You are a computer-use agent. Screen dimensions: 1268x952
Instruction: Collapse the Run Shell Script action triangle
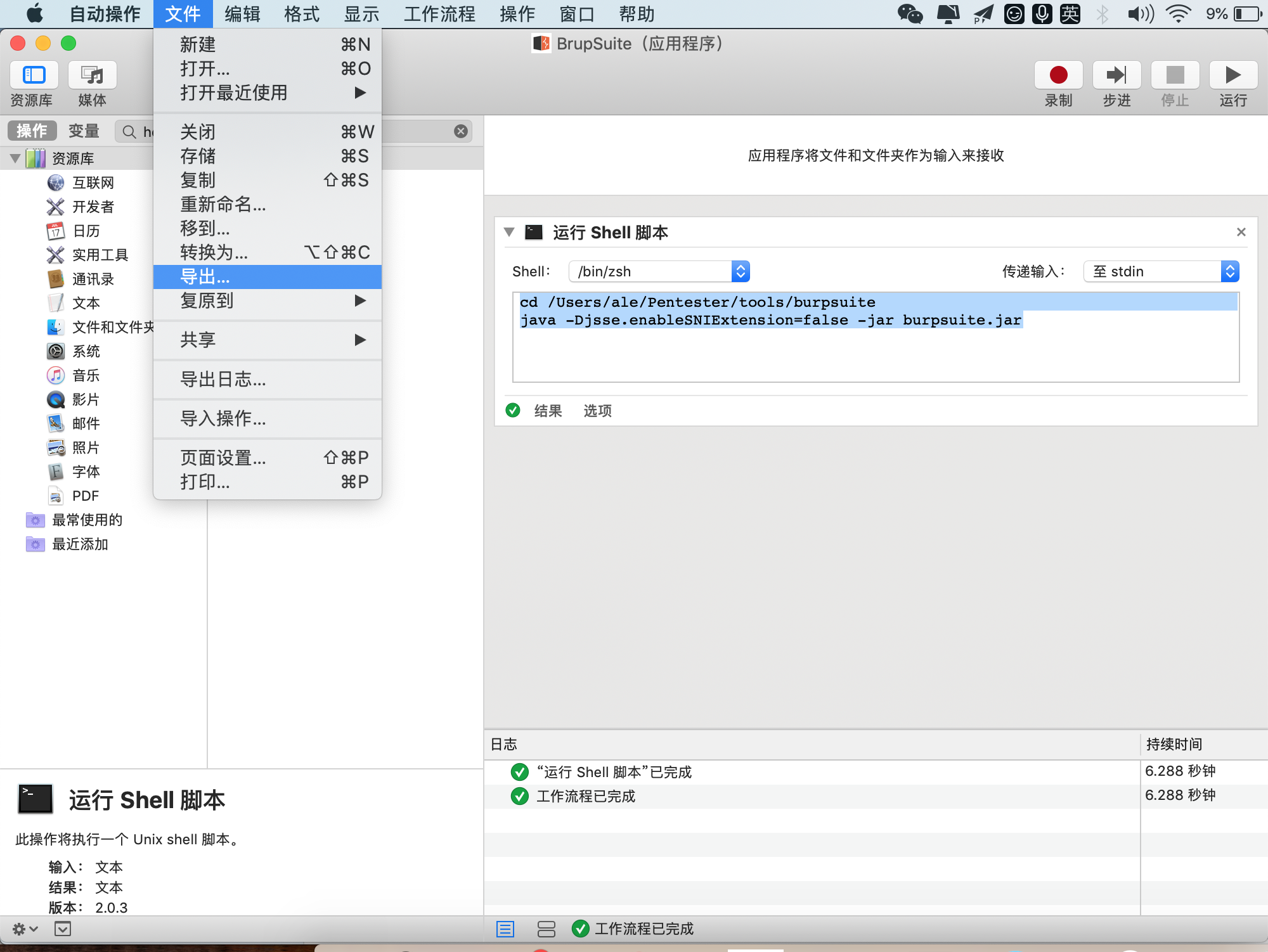click(x=509, y=233)
